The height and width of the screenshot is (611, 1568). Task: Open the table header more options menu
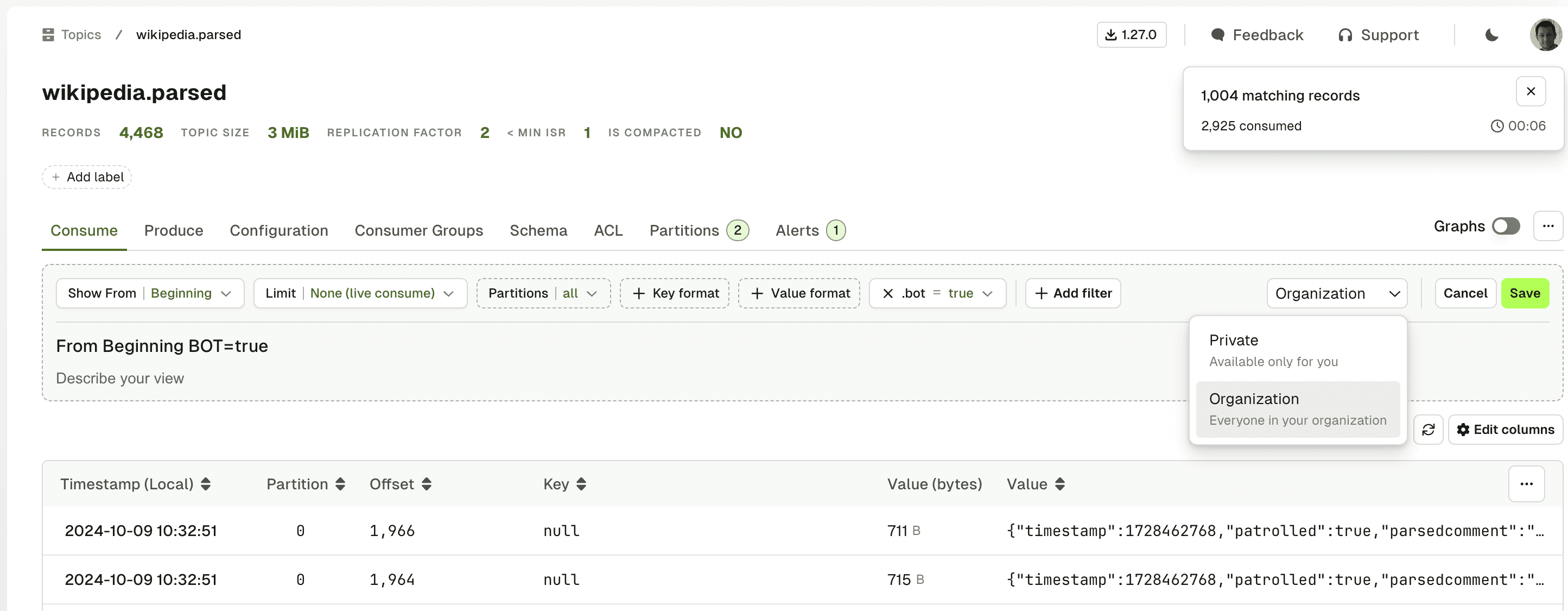tap(1526, 484)
